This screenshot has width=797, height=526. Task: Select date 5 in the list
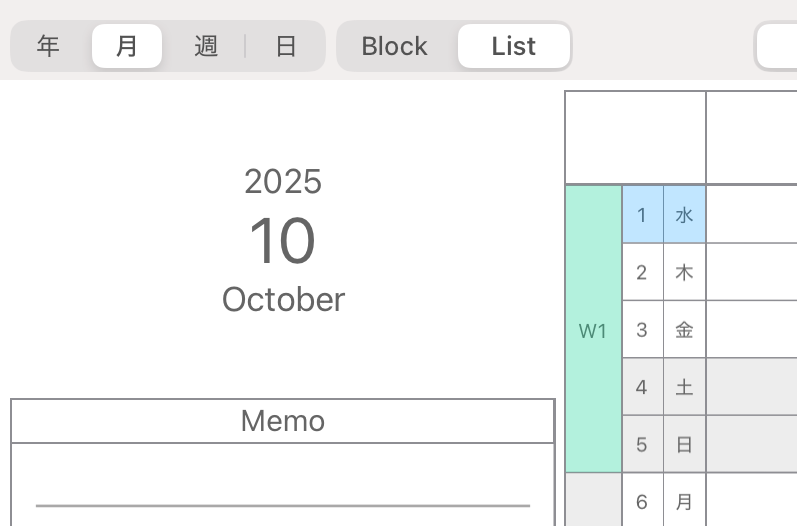click(x=642, y=444)
